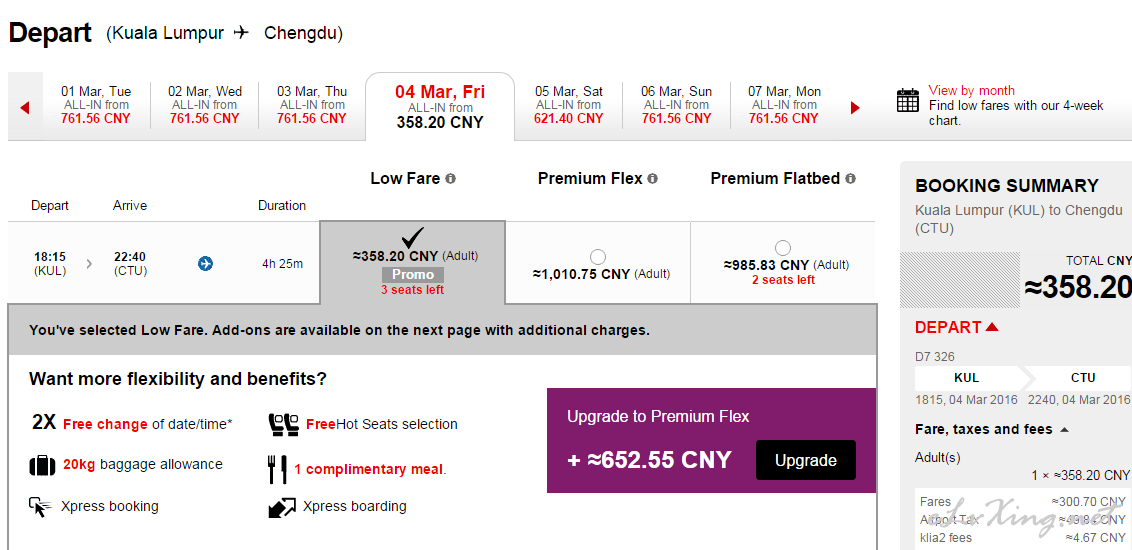This screenshot has width=1132, height=550.
Task: Click the blue flight details icon
Action: tap(205, 264)
